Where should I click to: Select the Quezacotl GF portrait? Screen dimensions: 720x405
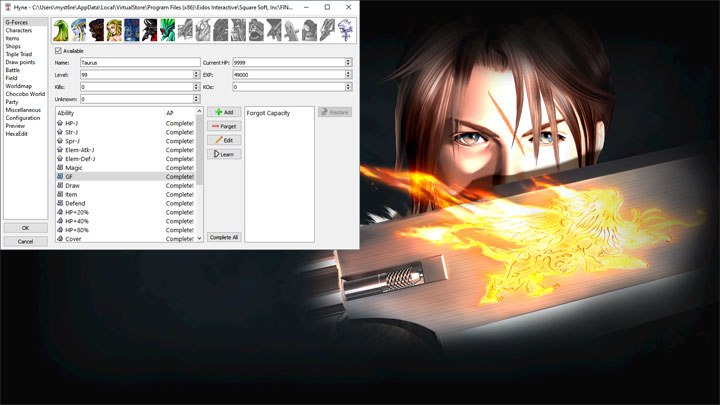click(x=61, y=30)
